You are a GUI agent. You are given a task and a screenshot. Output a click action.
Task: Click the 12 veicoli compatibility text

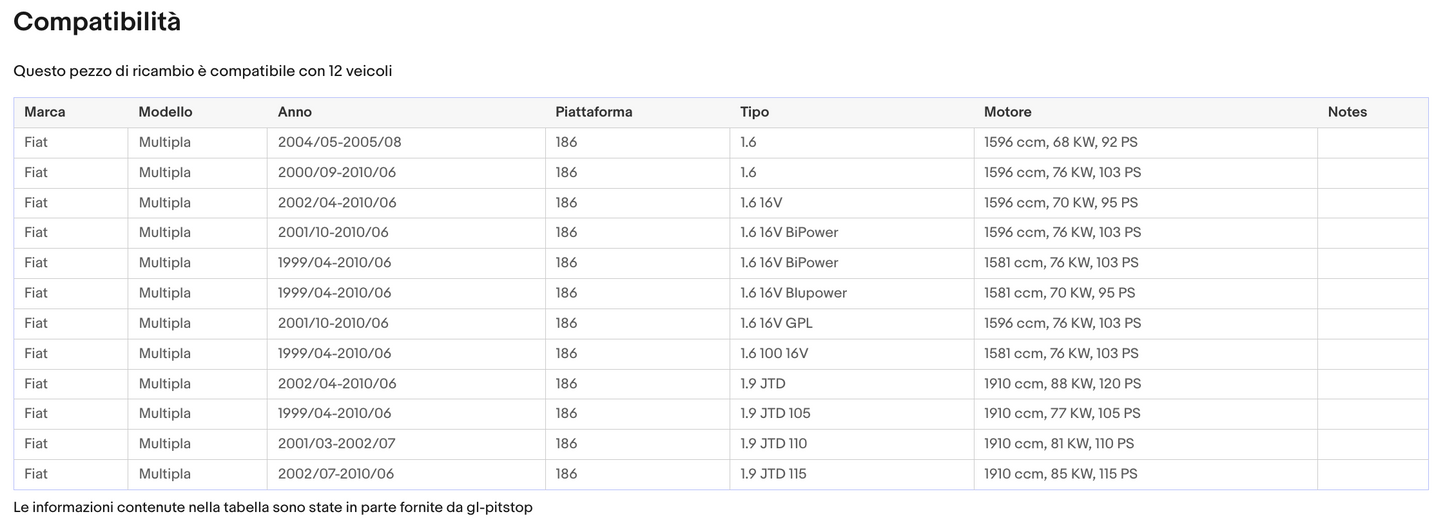pyautogui.click(x=360, y=71)
